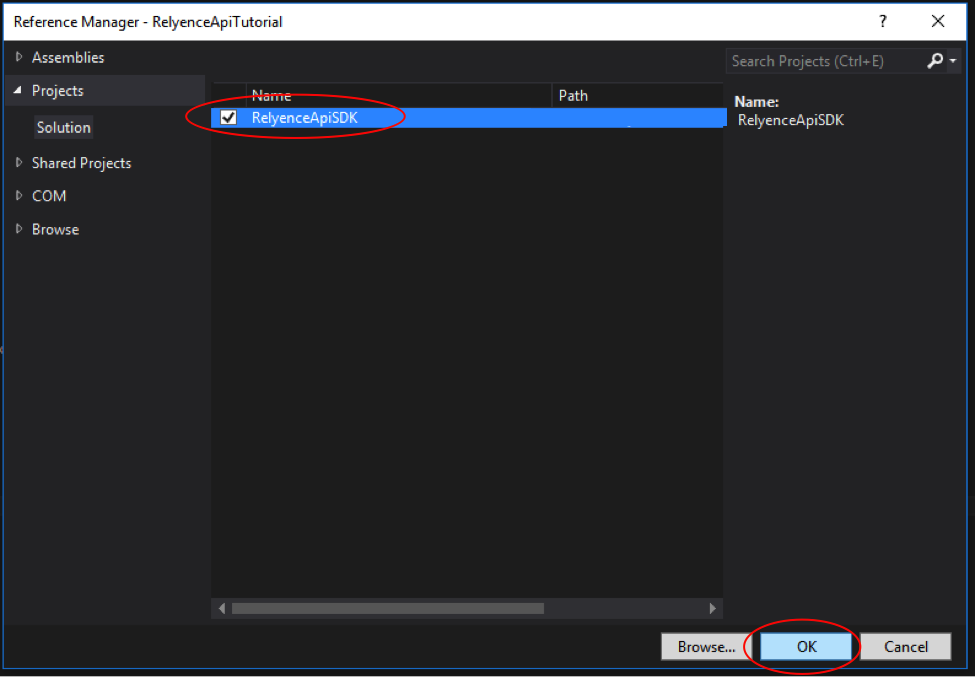Open the Browse... file dialog button
This screenshot has width=975, height=677.
(706, 647)
